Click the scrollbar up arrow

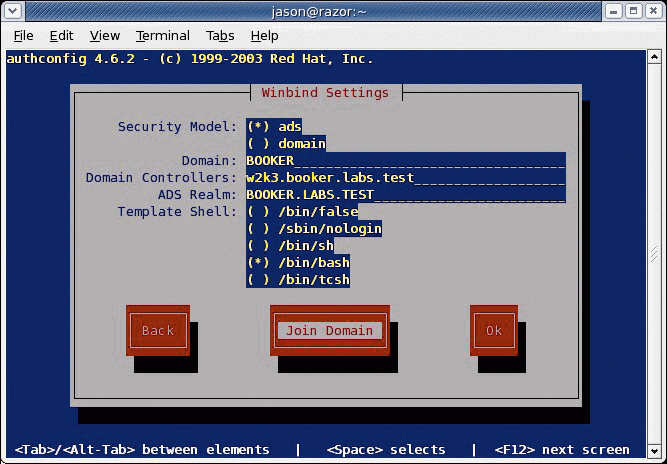coord(654,57)
